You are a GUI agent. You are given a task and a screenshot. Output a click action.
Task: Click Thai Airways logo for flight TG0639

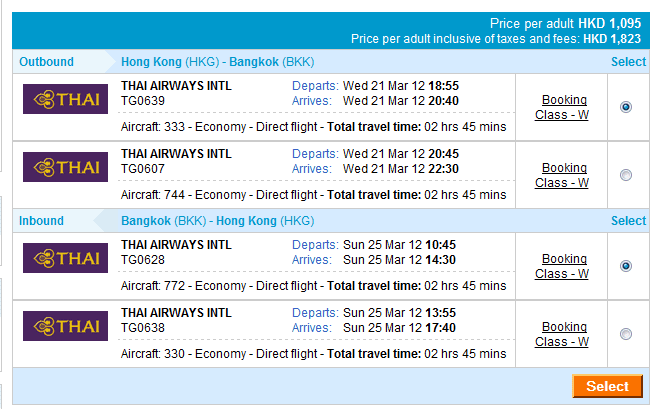[x=66, y=99]
